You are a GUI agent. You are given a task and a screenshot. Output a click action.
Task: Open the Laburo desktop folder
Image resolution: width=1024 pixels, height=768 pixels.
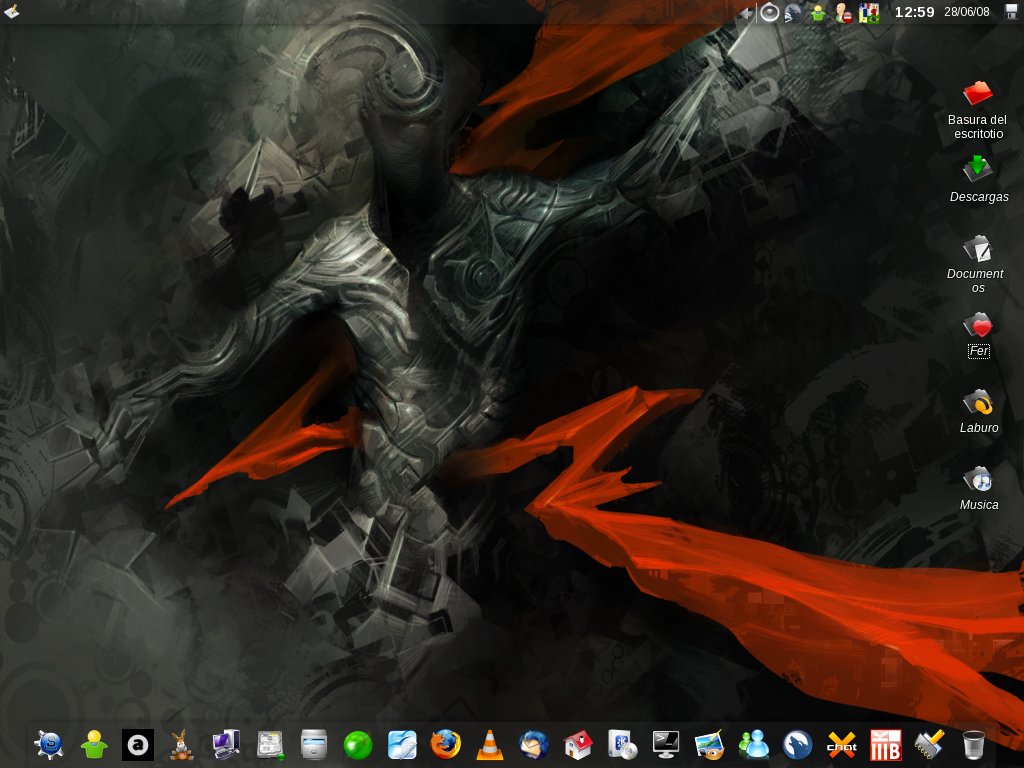point(978,411)
